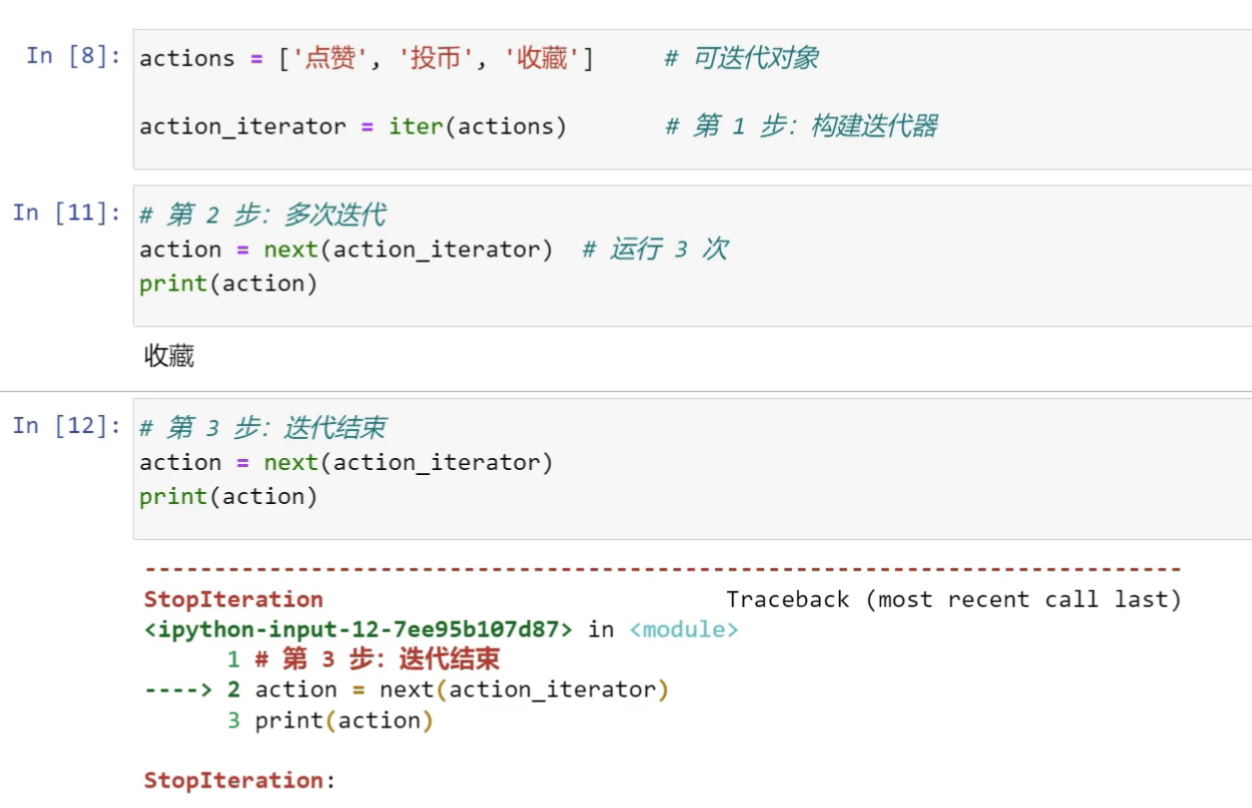The image size is (1252, 808).
Task: Place cursor in the actions list assignment line
Action: click(365, 59)
